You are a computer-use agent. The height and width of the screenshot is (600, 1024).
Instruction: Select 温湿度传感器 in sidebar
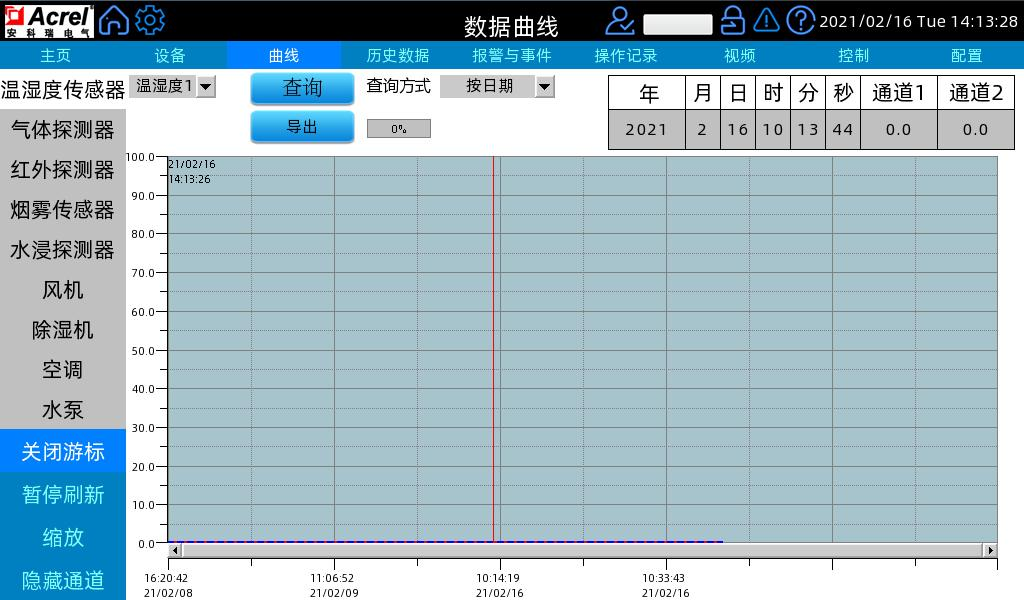coord(63,89)
